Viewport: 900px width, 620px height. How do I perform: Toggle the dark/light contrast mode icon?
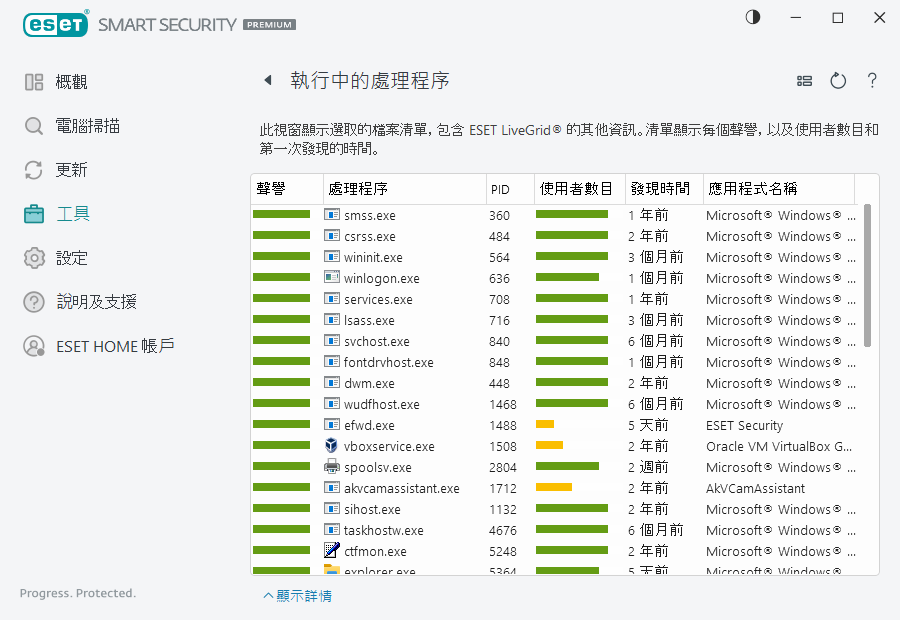pos(753,18)
